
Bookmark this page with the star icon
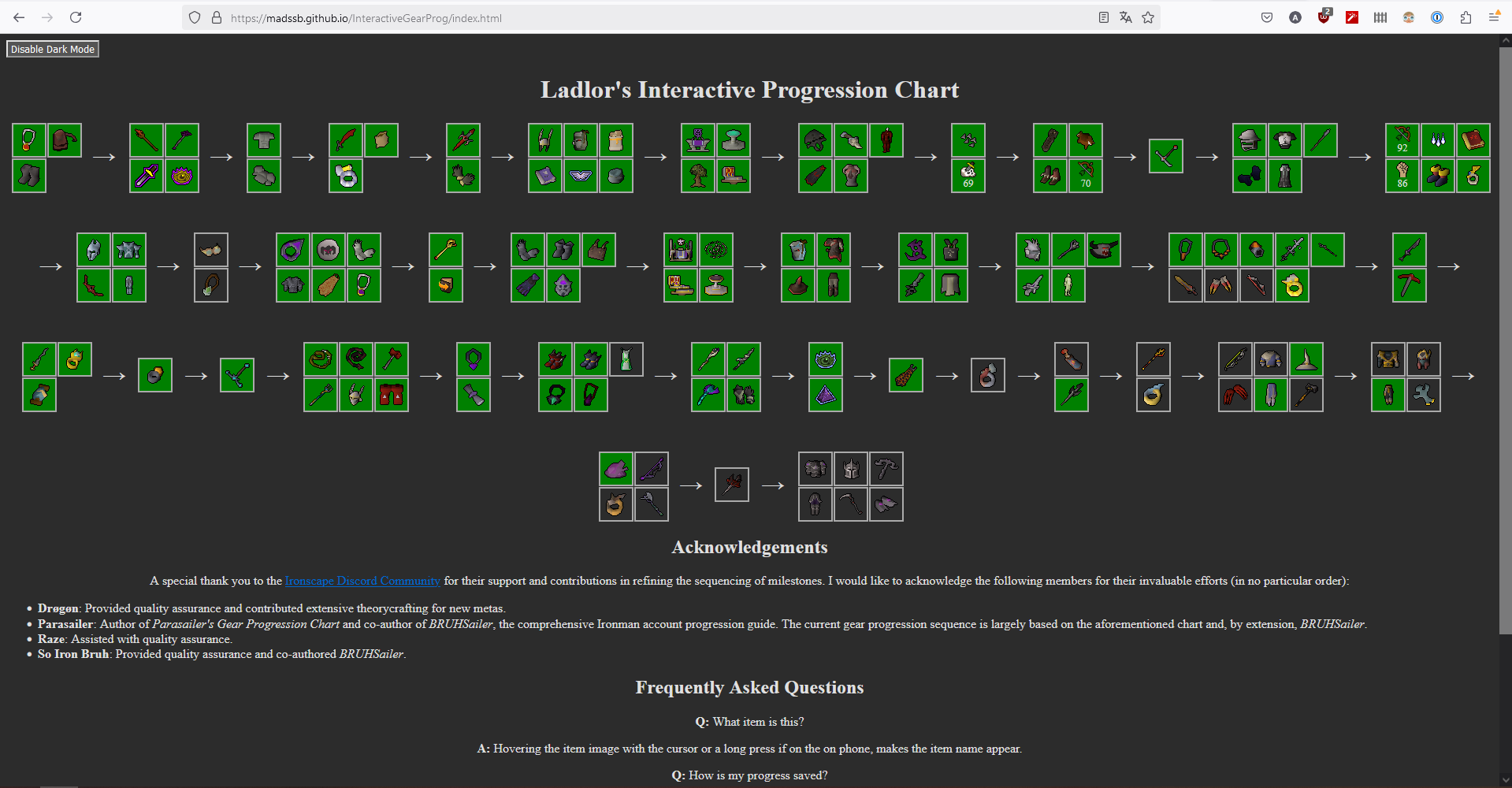click(1148, 17)
